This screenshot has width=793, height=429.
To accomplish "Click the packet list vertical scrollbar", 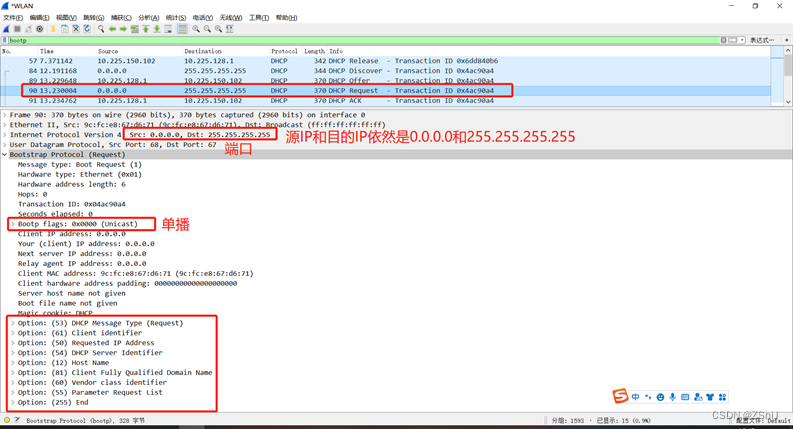I will (787, 76).
